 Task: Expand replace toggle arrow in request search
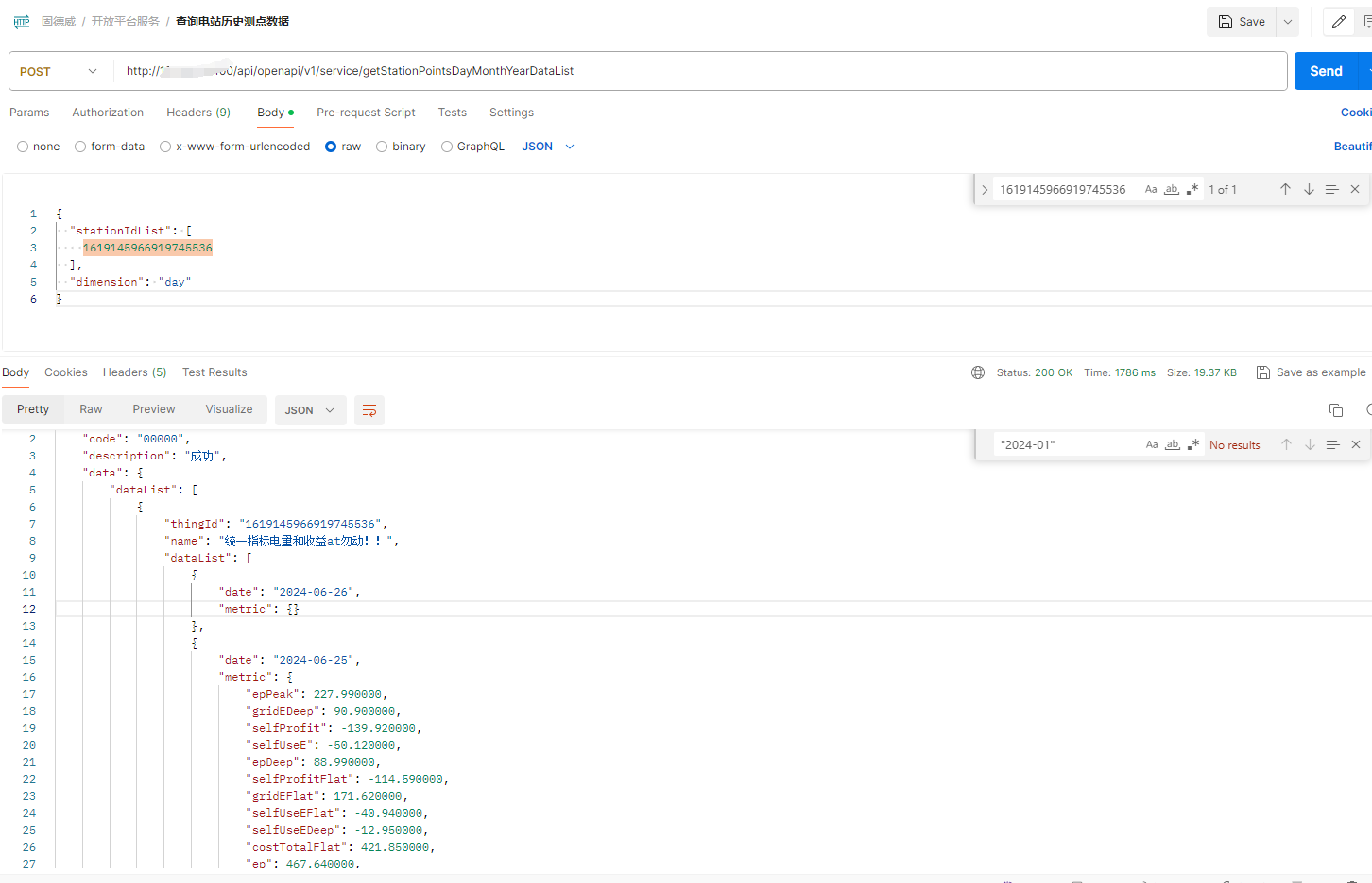tap(985, 190)
